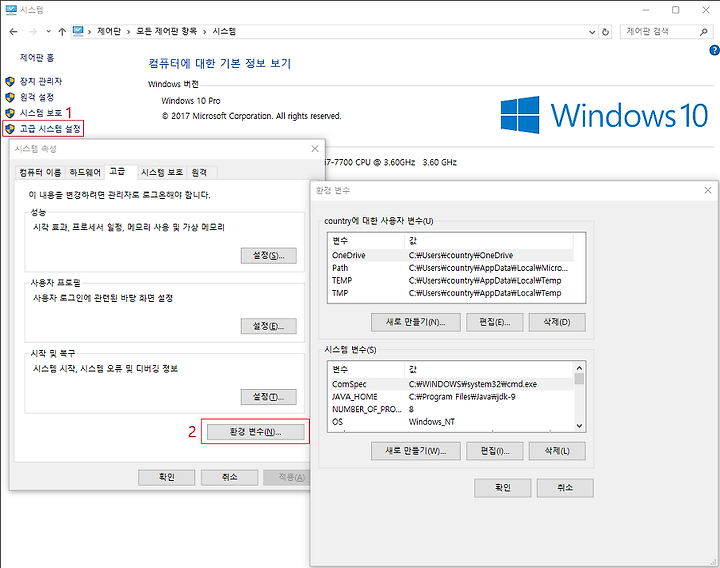Edit user variable with 편집(E)...
The image size is (720, 568).
(x=495, y=322)
